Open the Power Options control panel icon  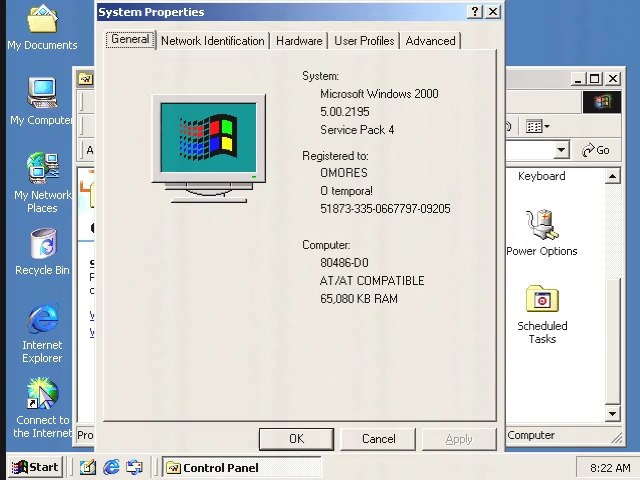tap(542, 233)
